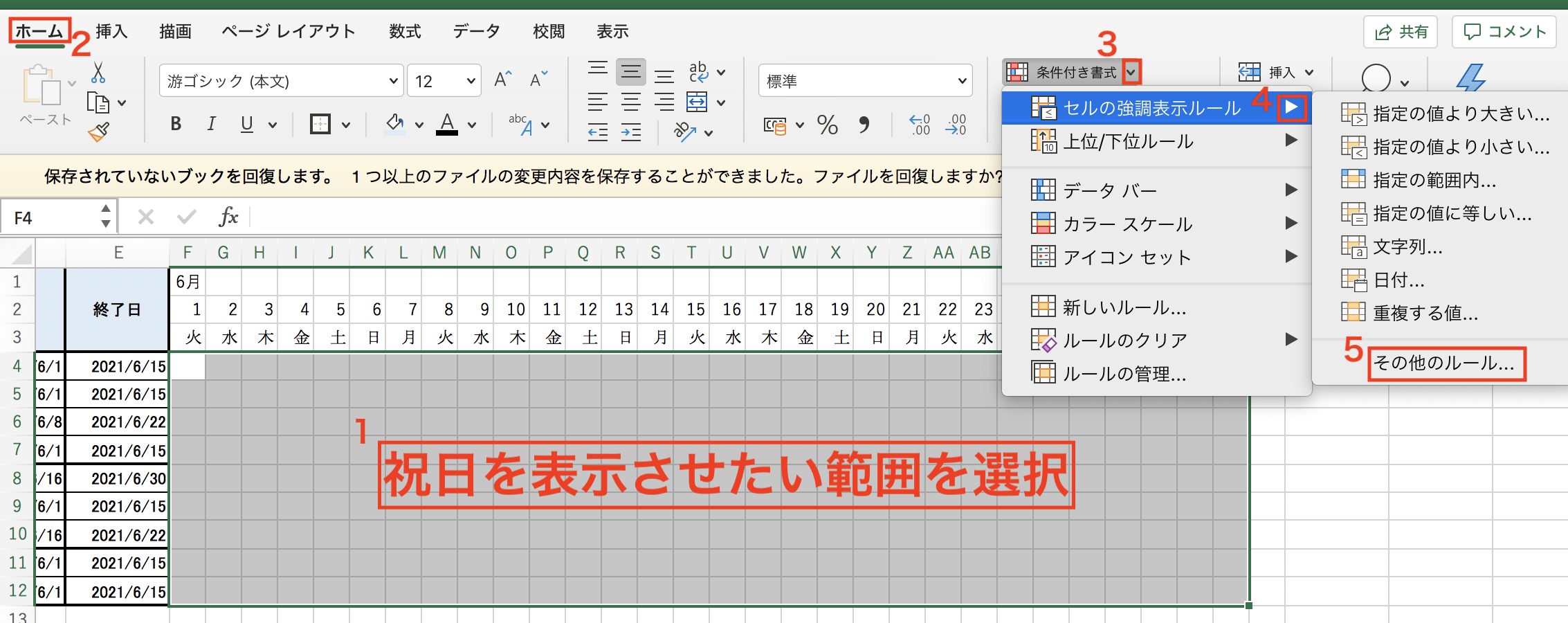Increase indent

pyautogui.click(x=631, y=132)
